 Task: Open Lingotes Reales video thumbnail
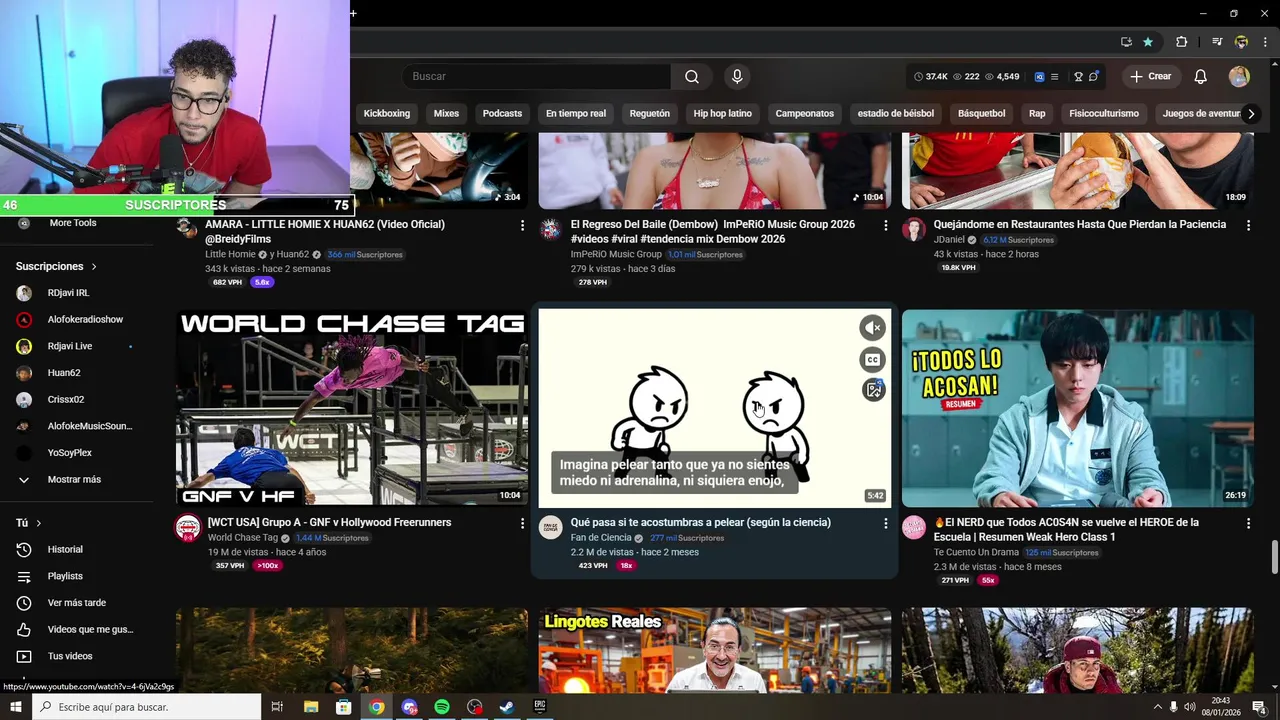click(715, 650)
